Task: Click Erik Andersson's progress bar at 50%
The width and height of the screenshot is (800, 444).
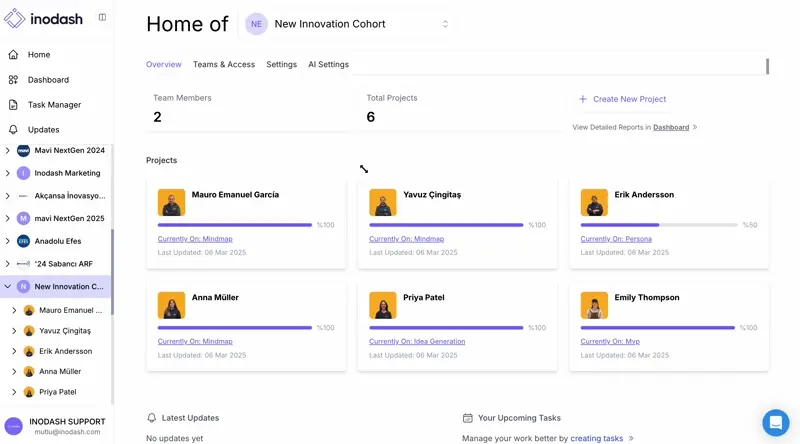Action: 658,225
